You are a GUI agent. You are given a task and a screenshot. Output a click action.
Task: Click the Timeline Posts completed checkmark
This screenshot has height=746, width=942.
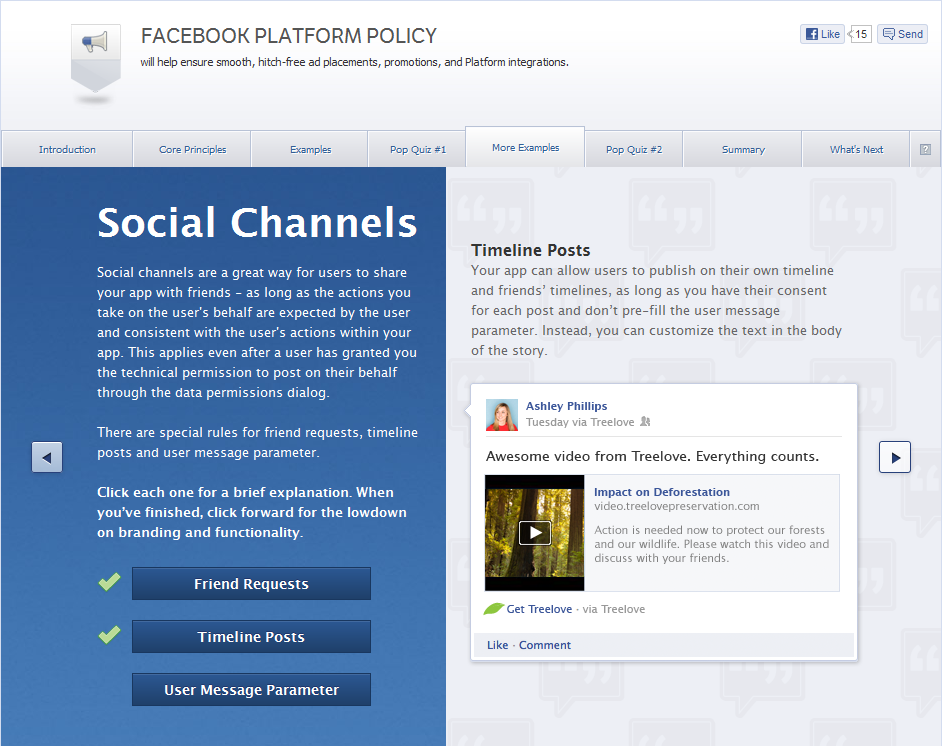point(109,634)
